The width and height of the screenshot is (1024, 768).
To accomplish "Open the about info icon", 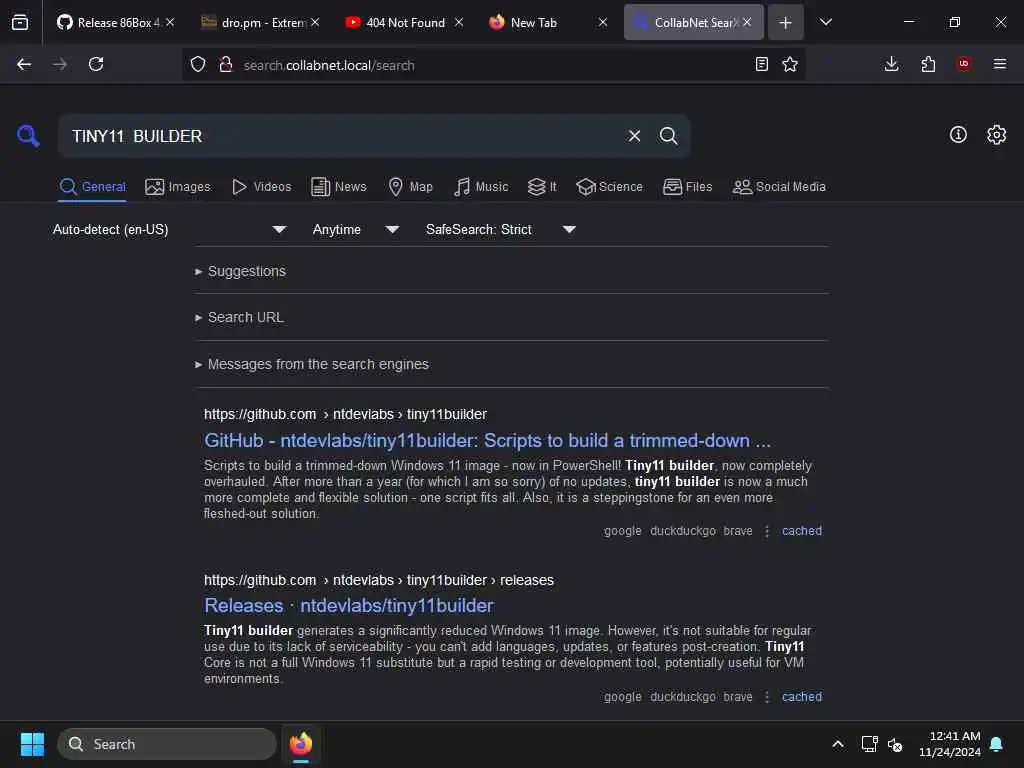I will 958,135.
